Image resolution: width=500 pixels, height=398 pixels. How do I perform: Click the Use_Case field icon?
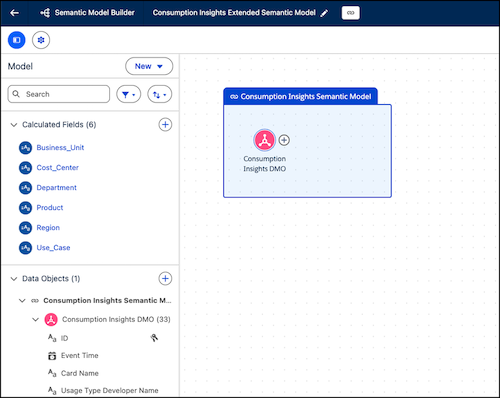click(25, 248)
